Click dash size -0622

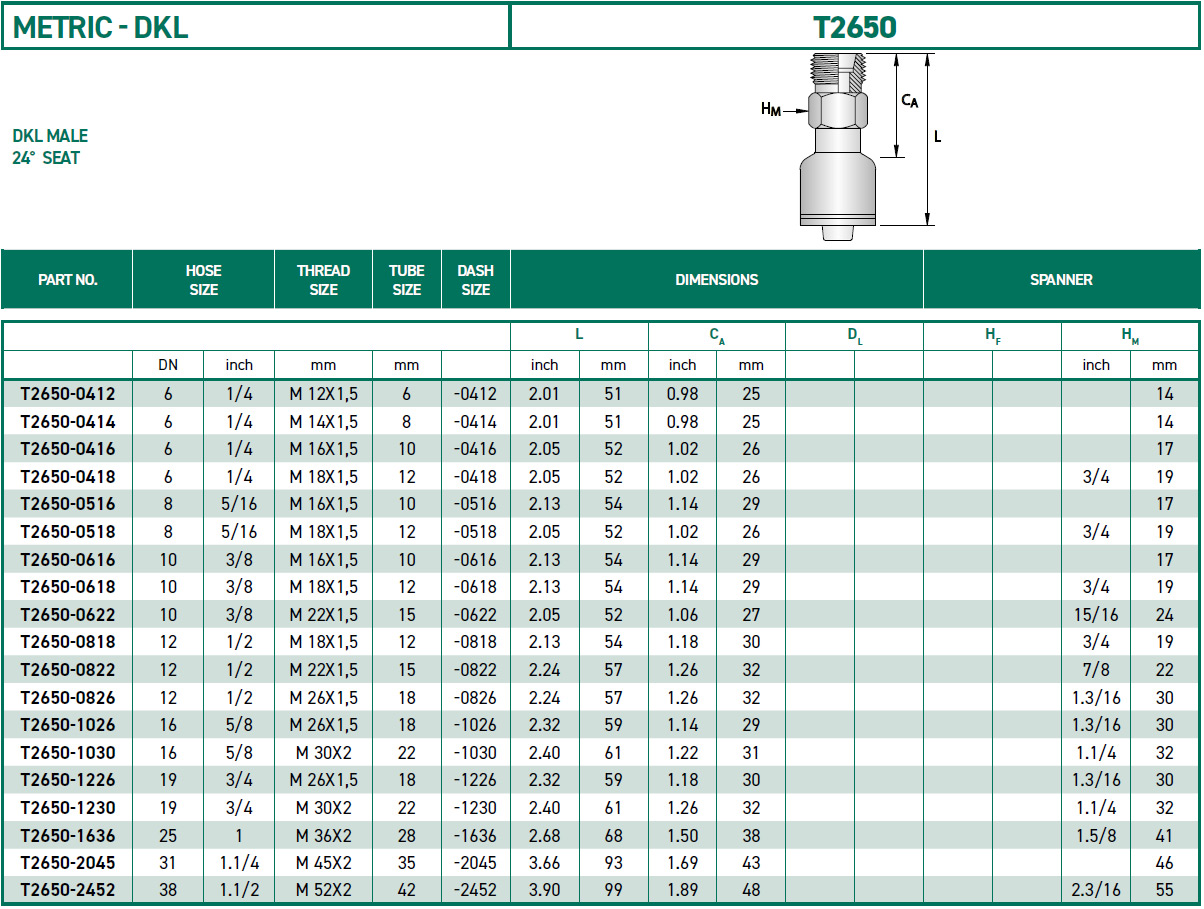475,615
